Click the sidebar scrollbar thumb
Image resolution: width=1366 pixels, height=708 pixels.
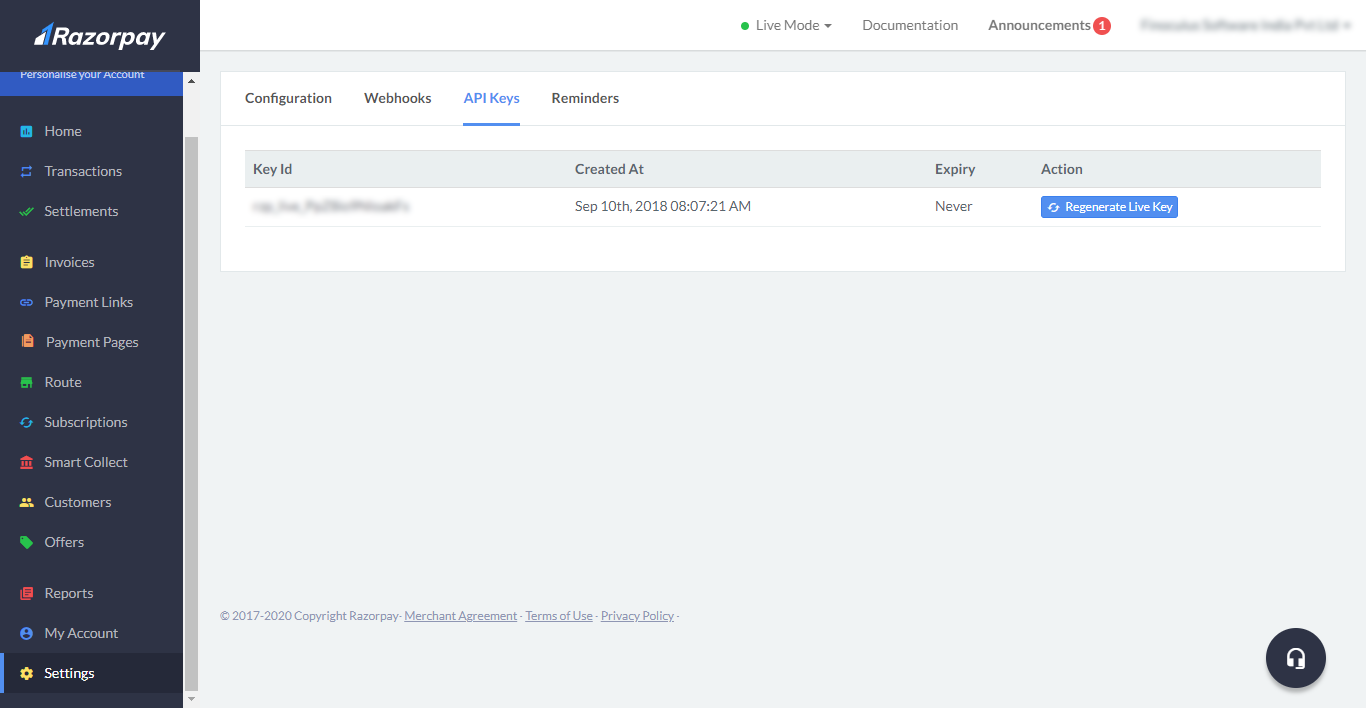[192, 413]
